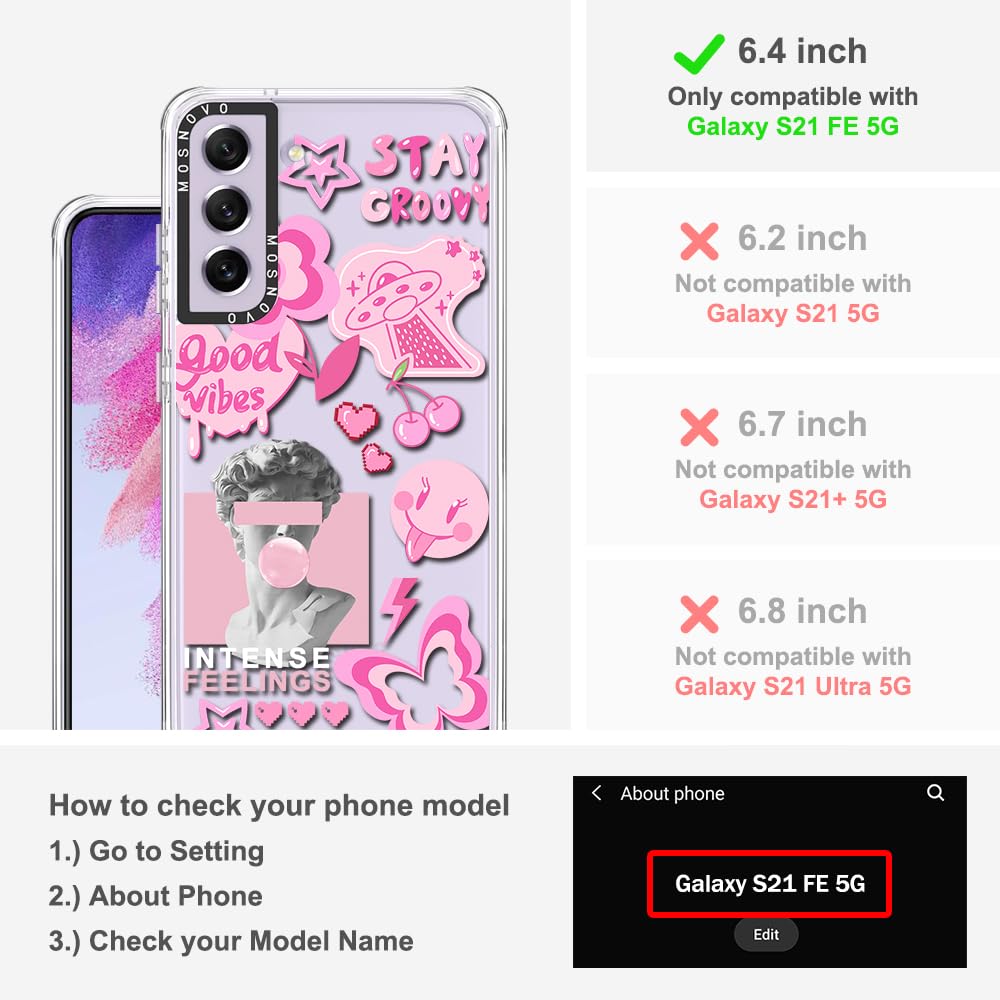Select the Galaxy S21 FE 5G model name box

pyautogui.click(x=769, y=884)
